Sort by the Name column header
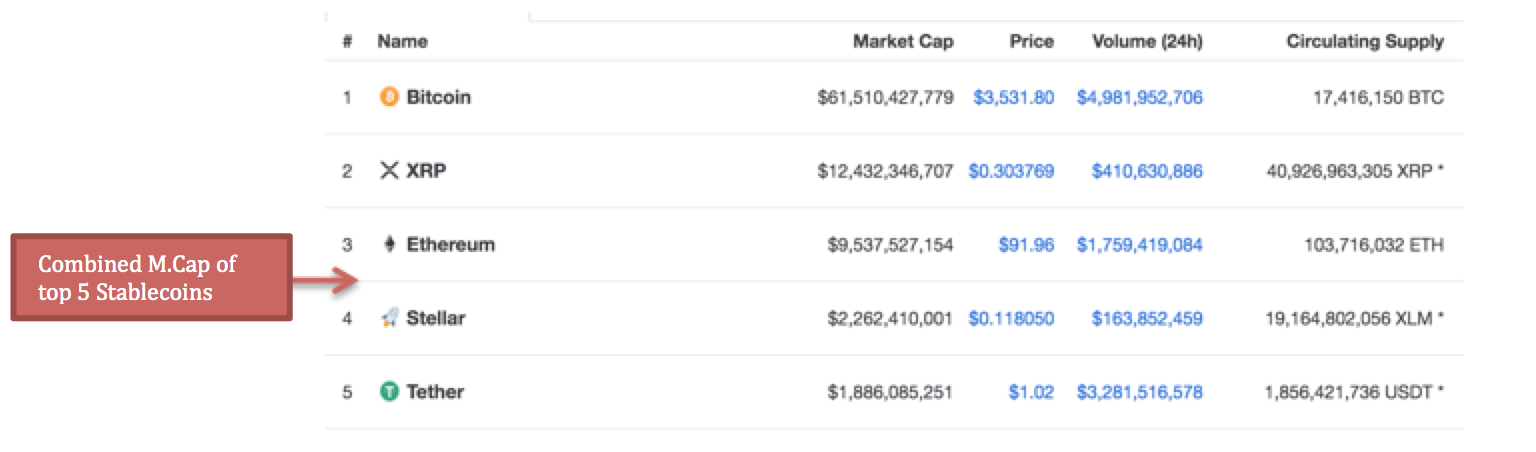The image size is (1536, 452). pos(402,41)
